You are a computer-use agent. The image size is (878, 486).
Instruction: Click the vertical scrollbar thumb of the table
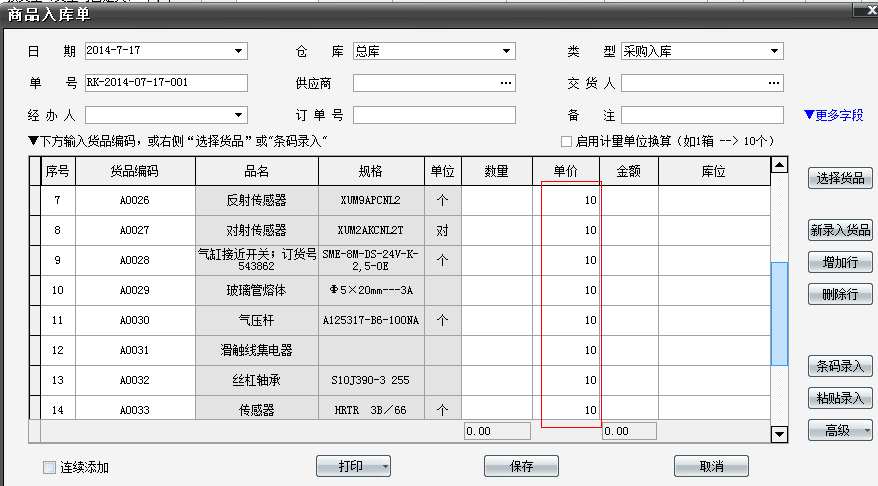point(780,300)
